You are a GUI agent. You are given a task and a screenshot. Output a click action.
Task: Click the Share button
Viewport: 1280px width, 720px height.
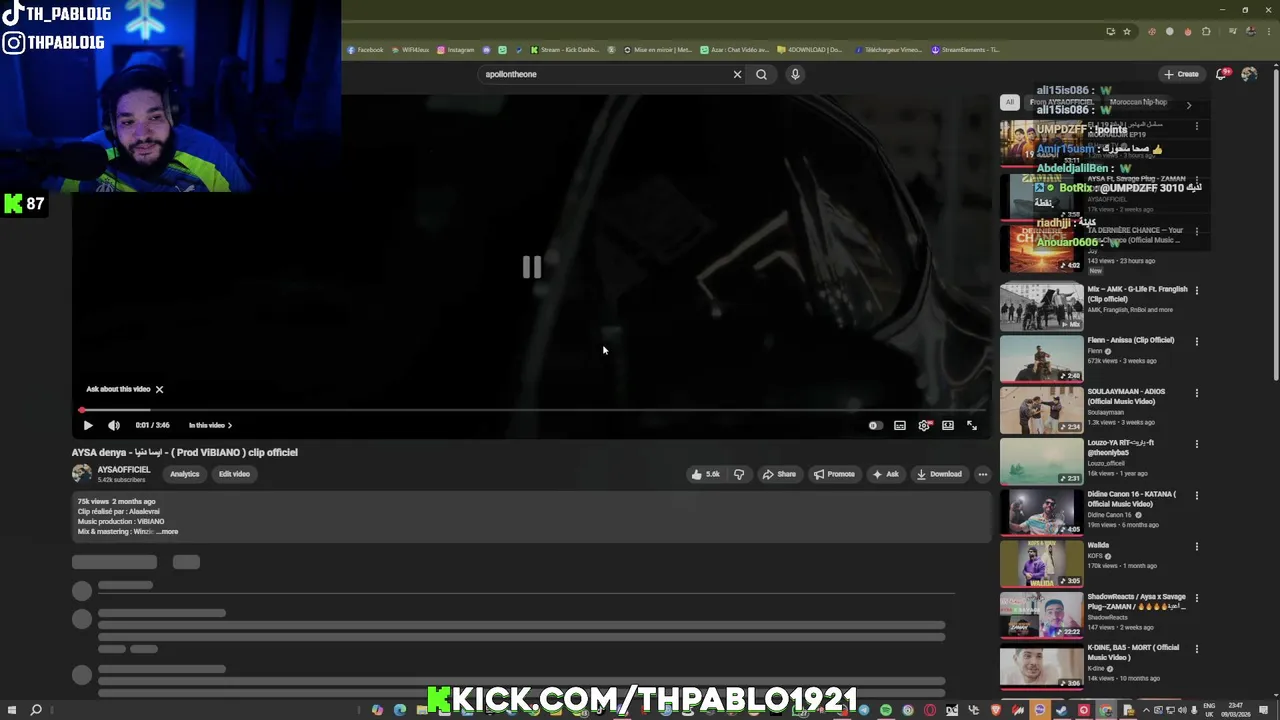pos(779,474)
